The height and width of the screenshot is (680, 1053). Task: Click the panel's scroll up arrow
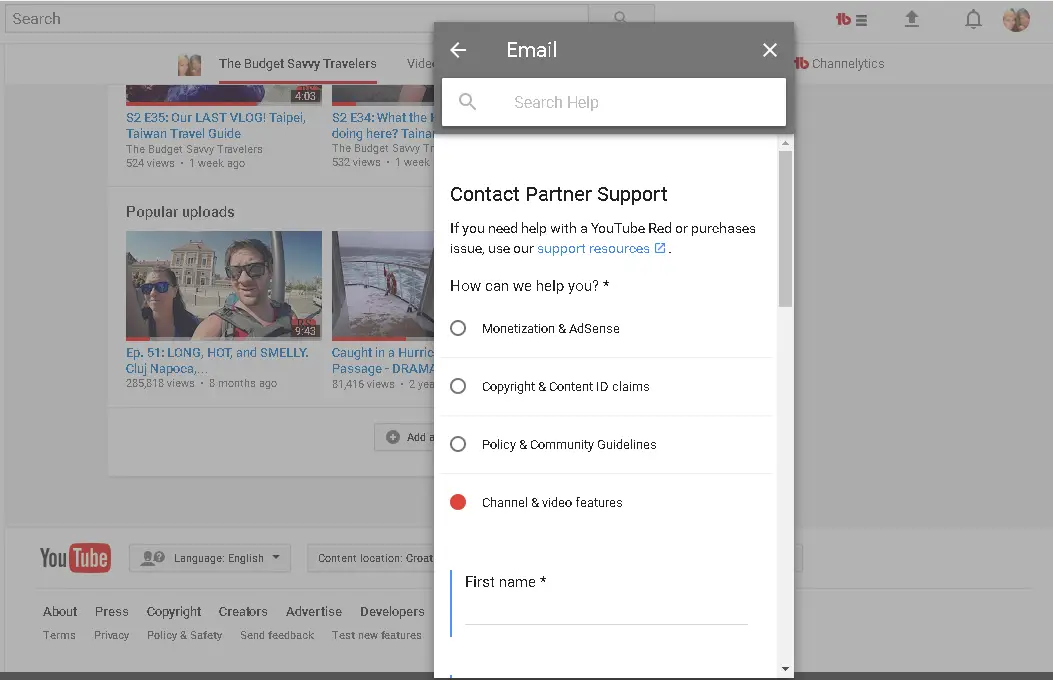click(785, 143)
